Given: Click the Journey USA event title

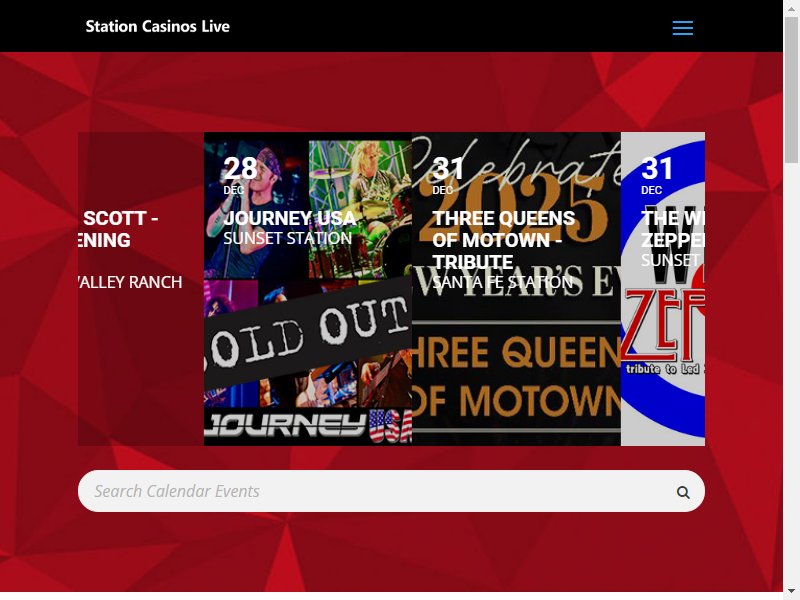Looking at the screenshot, I should pos(290,218).
